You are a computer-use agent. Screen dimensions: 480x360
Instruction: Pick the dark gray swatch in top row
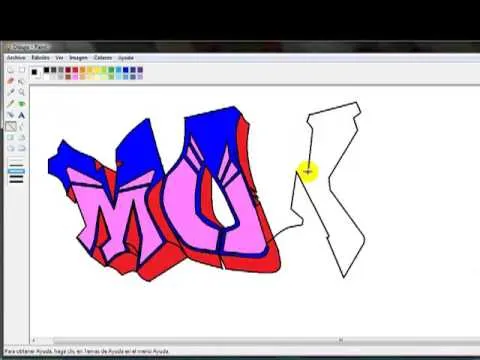(x=54, y=70)
